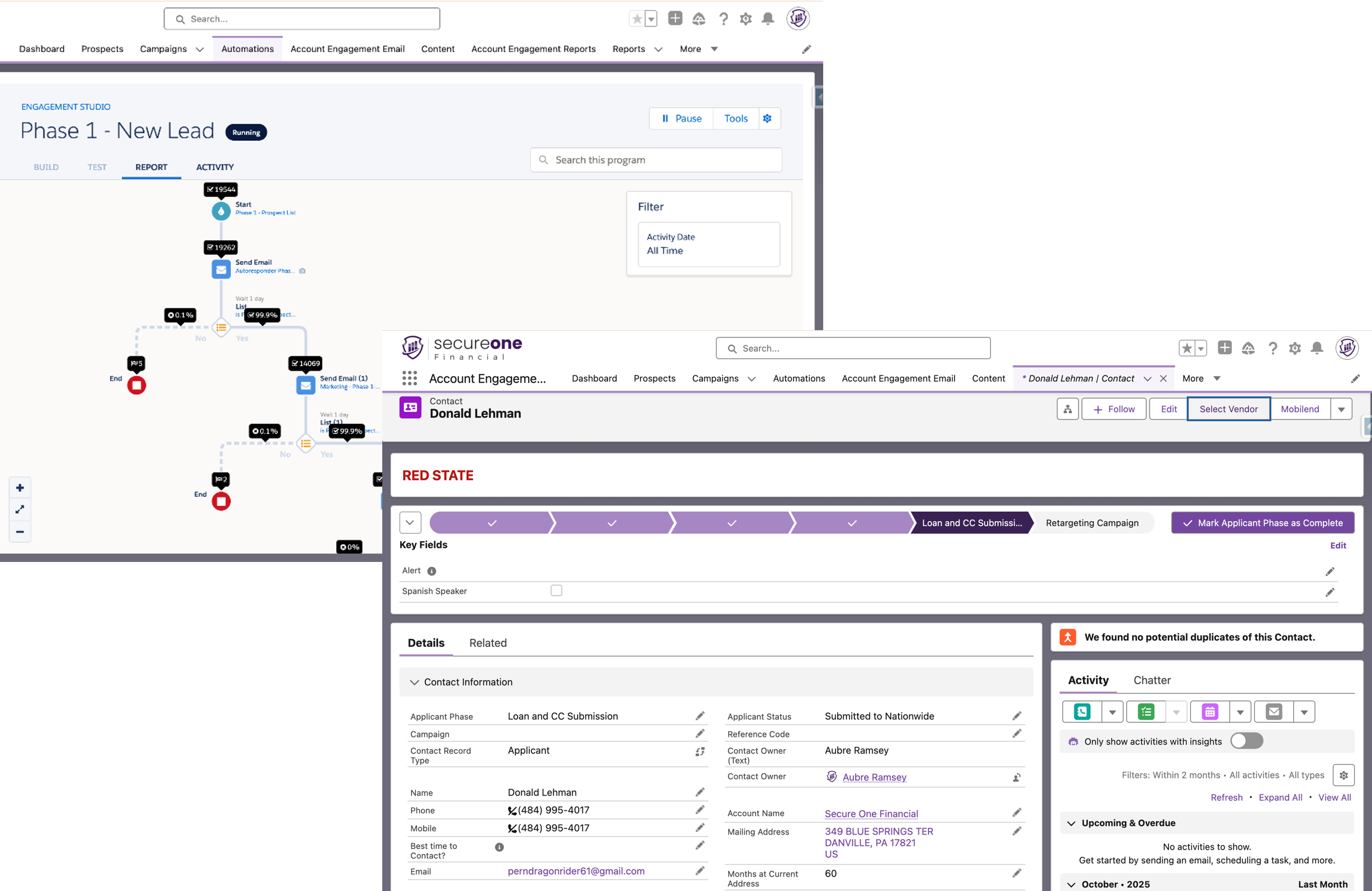1372x891 pixels.
Task: Click the Log a Call activity icon
Action: (x=1082, y=712)
